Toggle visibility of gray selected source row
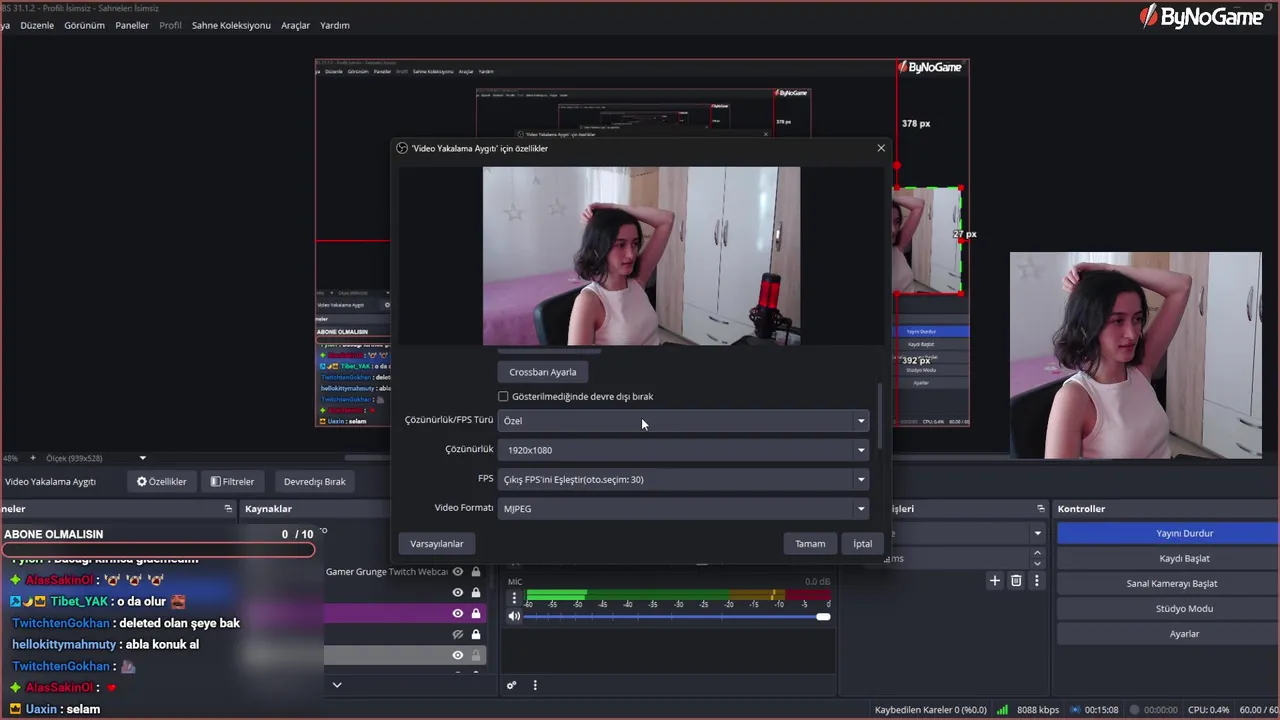The height and width of the screenshot is (720, 1280). (458, 655)
